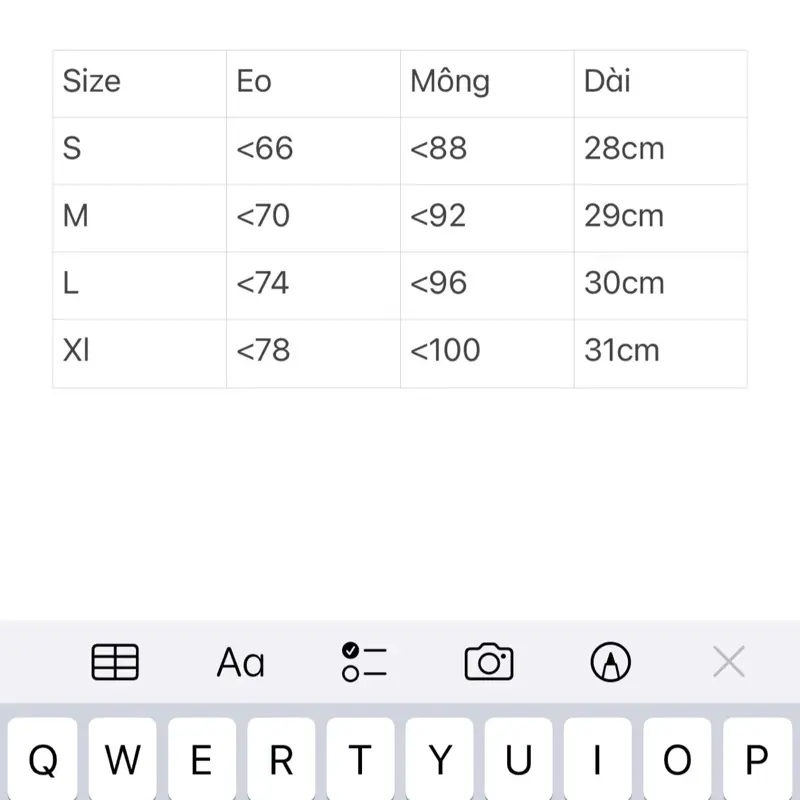Tap the markup pen icon
This screenshot has height=800, width=800.
tap(611, 662)
